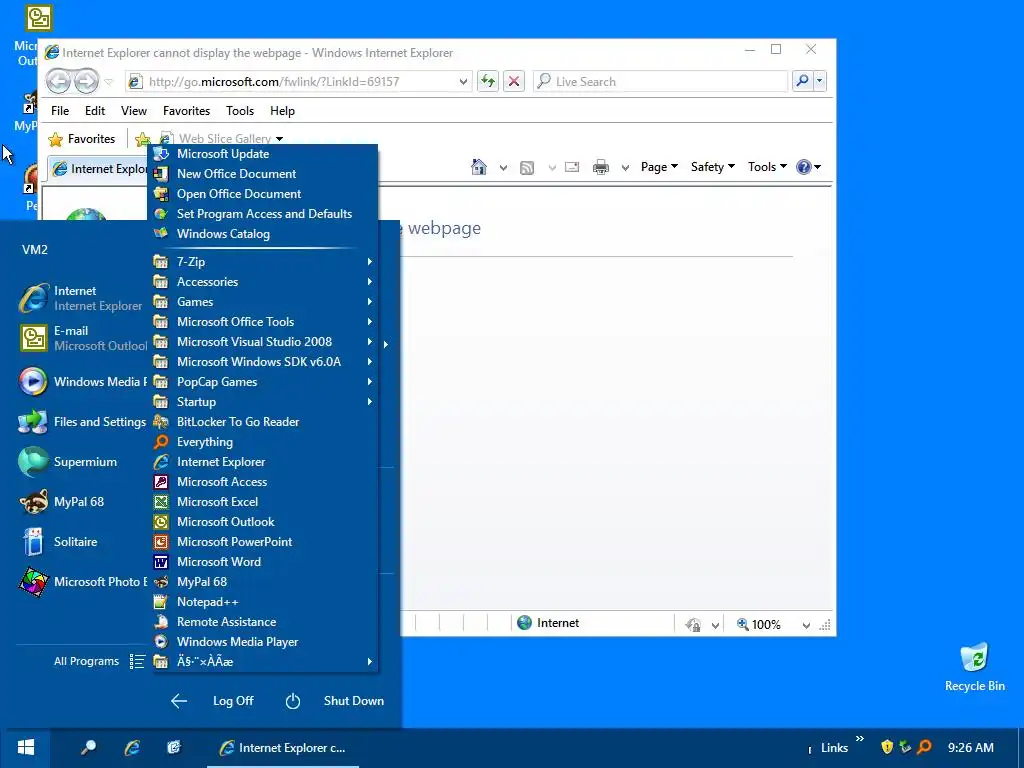The image size is (1024, 768).
Task: Click the Refresh button in Internet Explorer
Action: (x=488, y=81)
